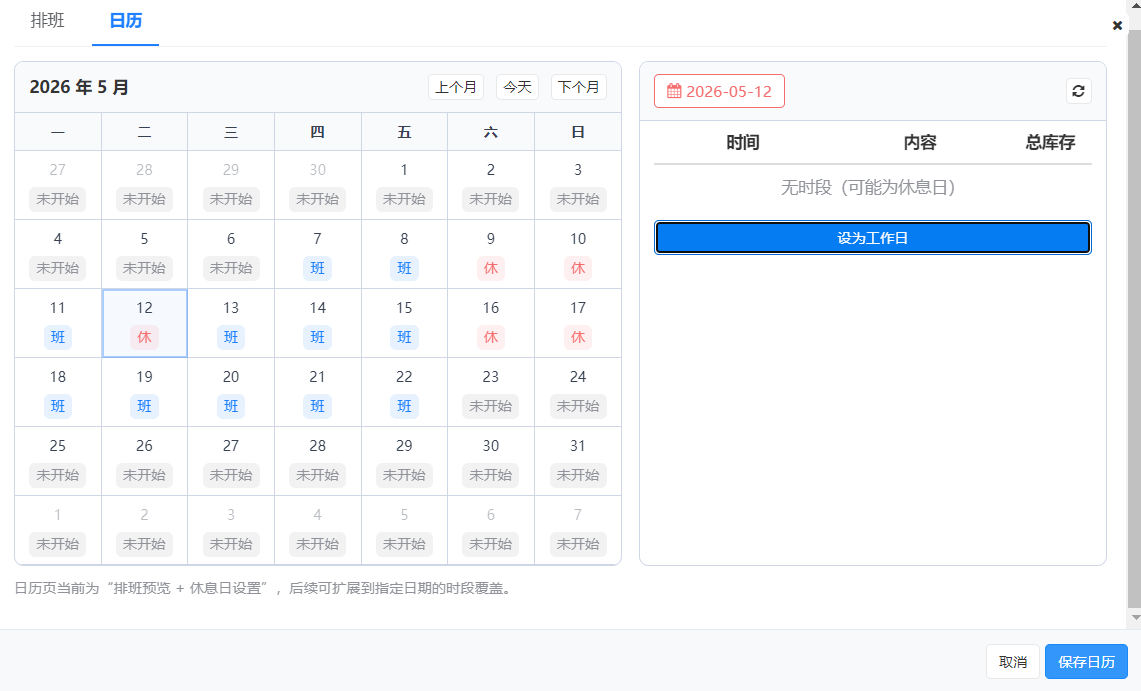Select May 25 not-started cell
Image resolution: width=1141 pixels, height=691 pixels.
(58, 461)
